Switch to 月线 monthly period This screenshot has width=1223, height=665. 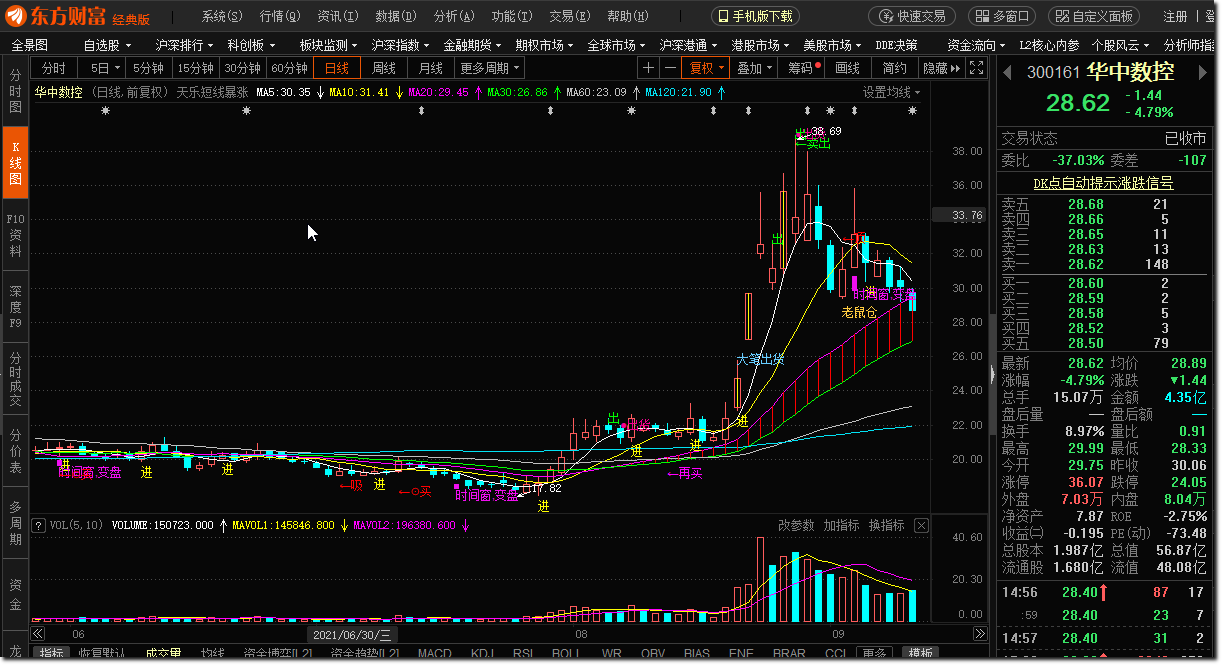(431, 67)
